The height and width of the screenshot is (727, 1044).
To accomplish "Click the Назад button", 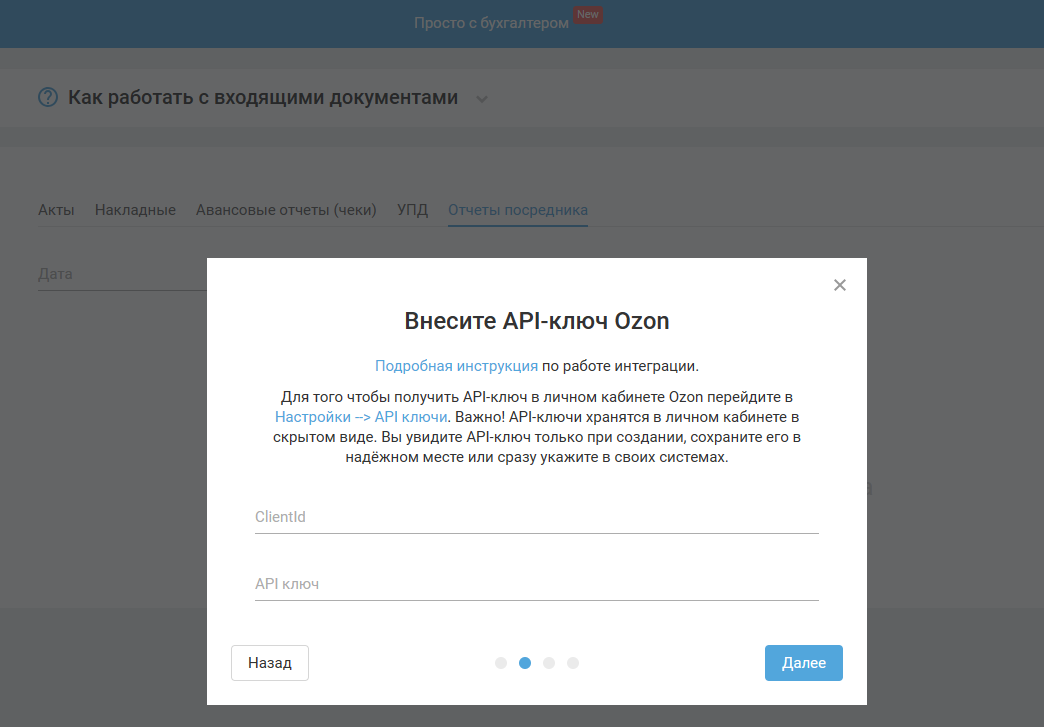I will pos(270,663).
